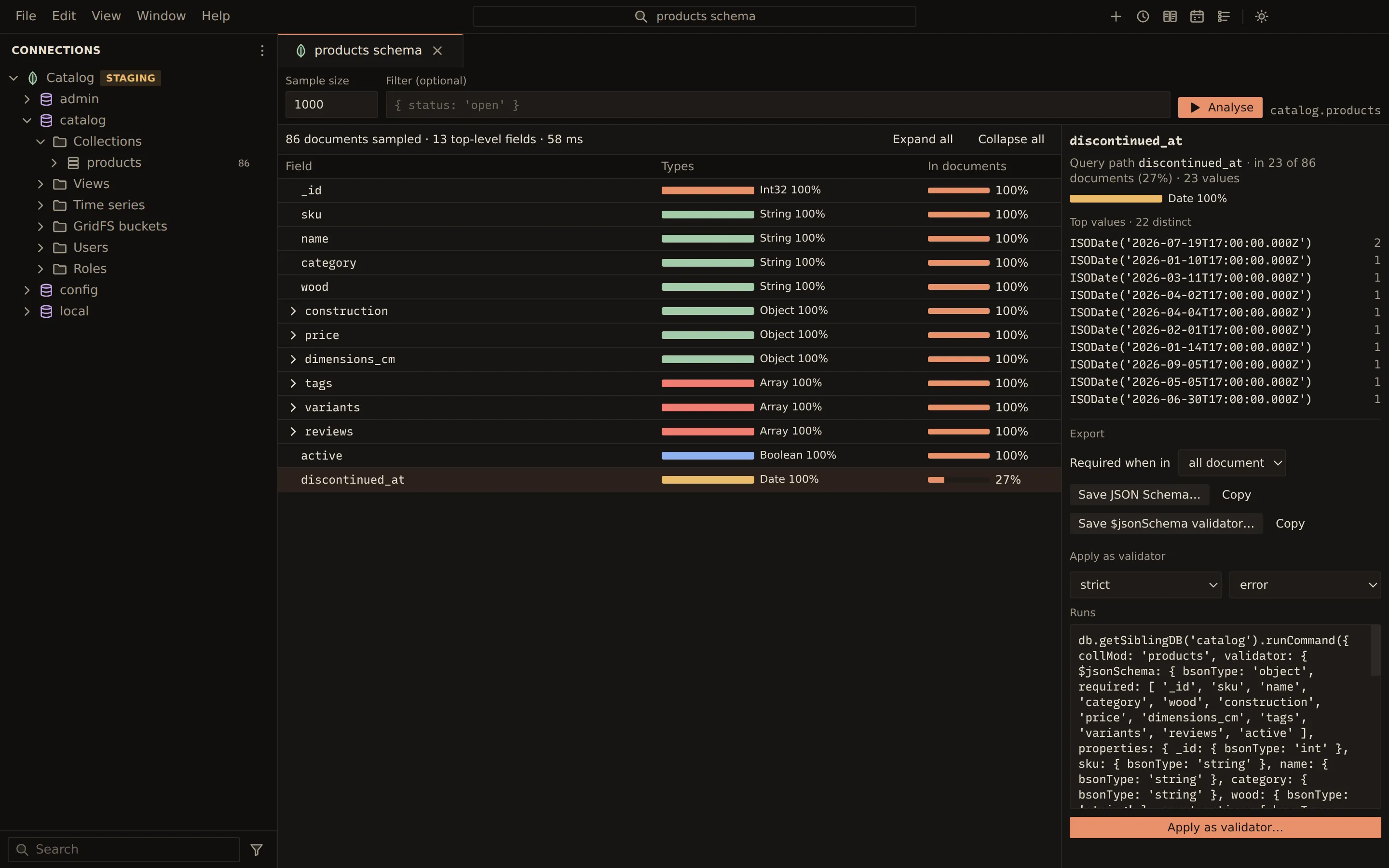This screenshot has height=868, width=1389.
Task: Expand the tags field row
Action: tap(293, 383)
